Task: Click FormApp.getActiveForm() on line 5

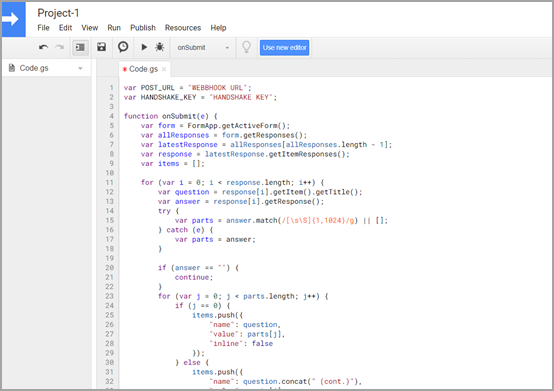Action: (238, 126)
